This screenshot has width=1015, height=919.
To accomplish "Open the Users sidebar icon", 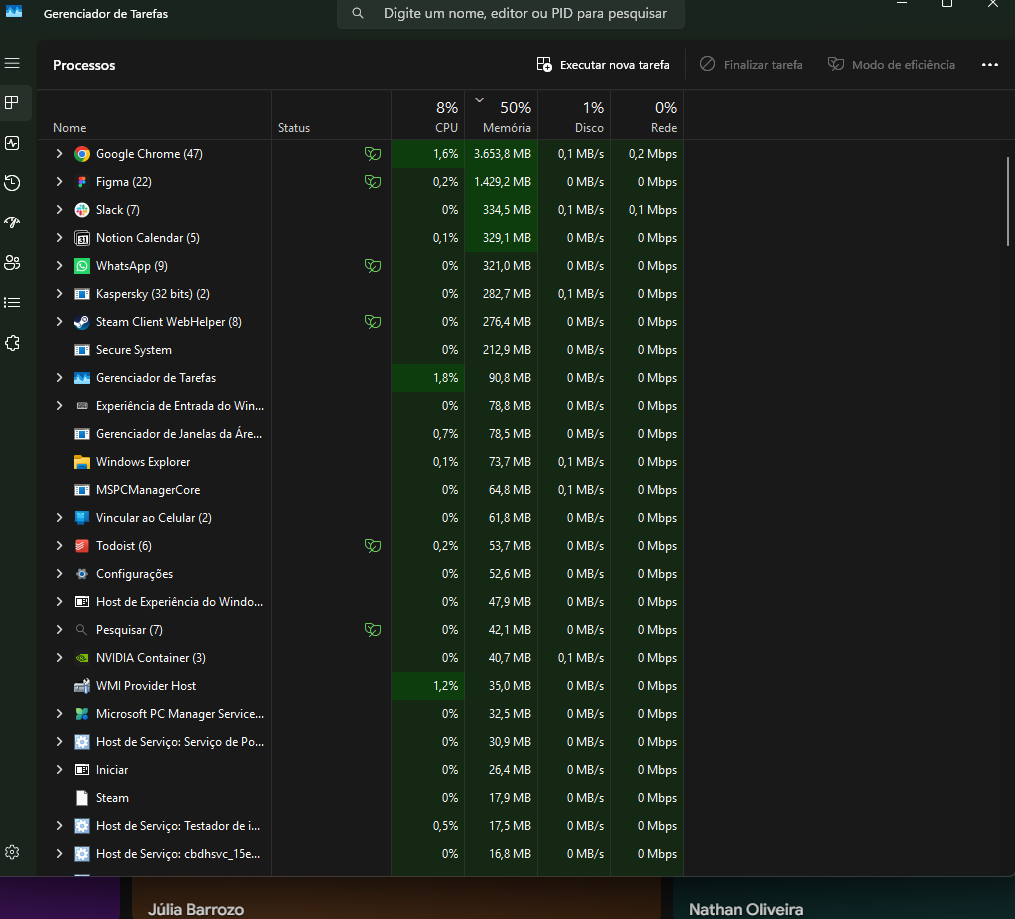I will pos(12,263).
